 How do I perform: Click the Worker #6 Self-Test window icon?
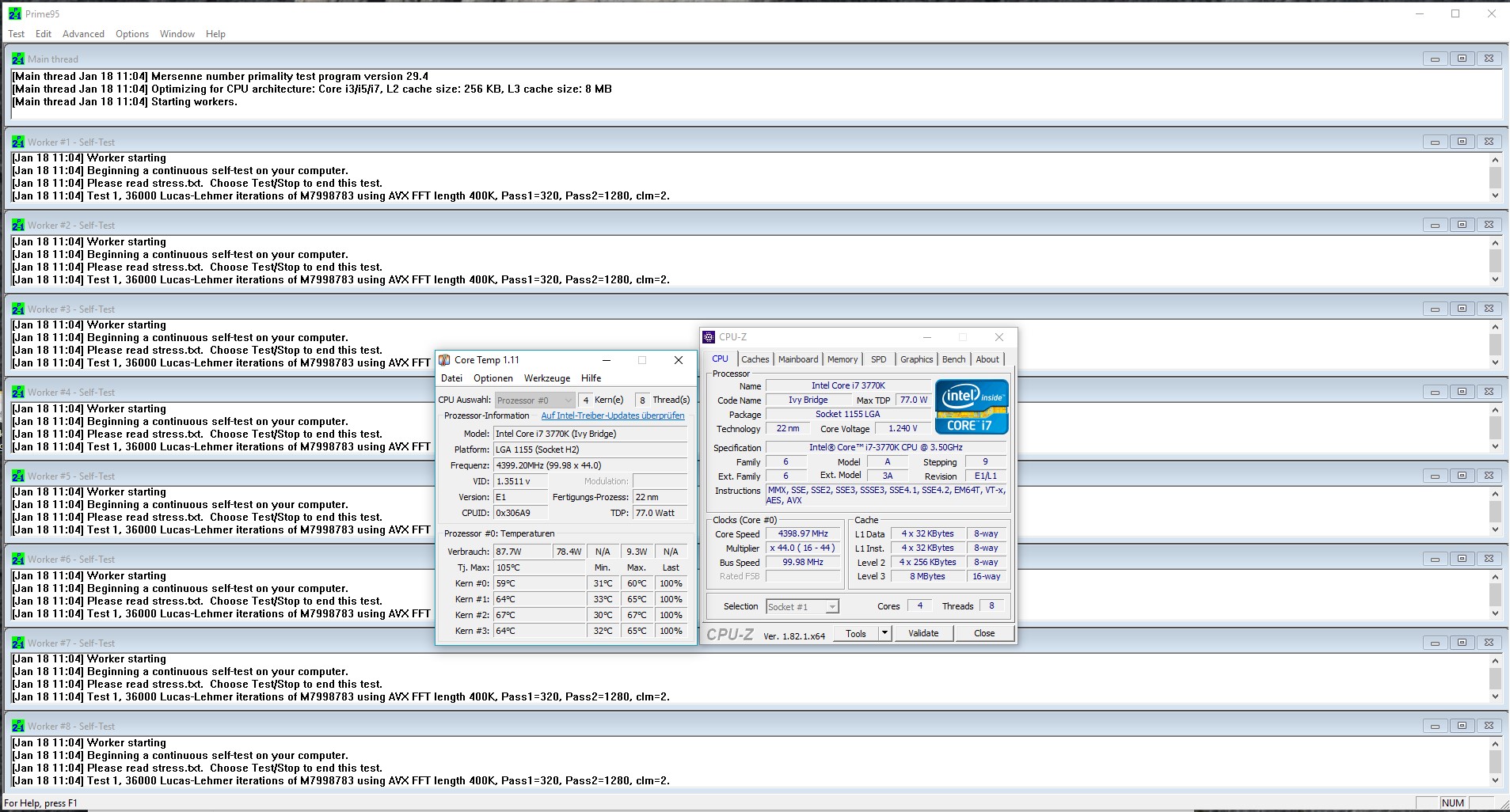(18, 559)
